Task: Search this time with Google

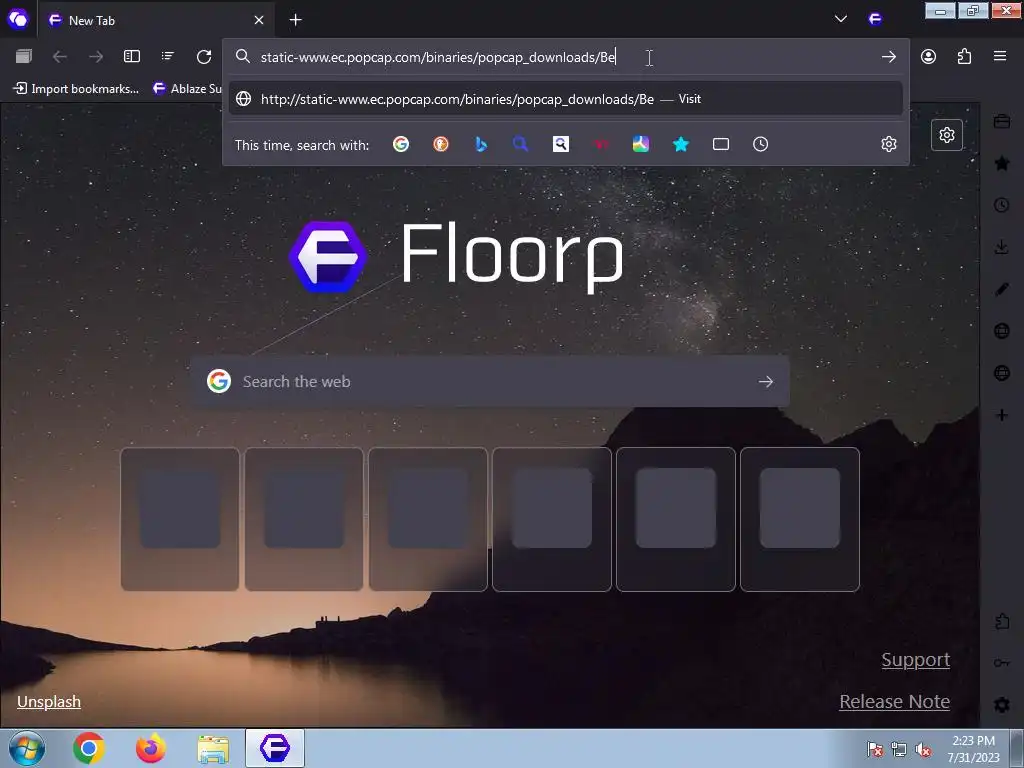Action: pyautogui.click(x=401, y=144)
